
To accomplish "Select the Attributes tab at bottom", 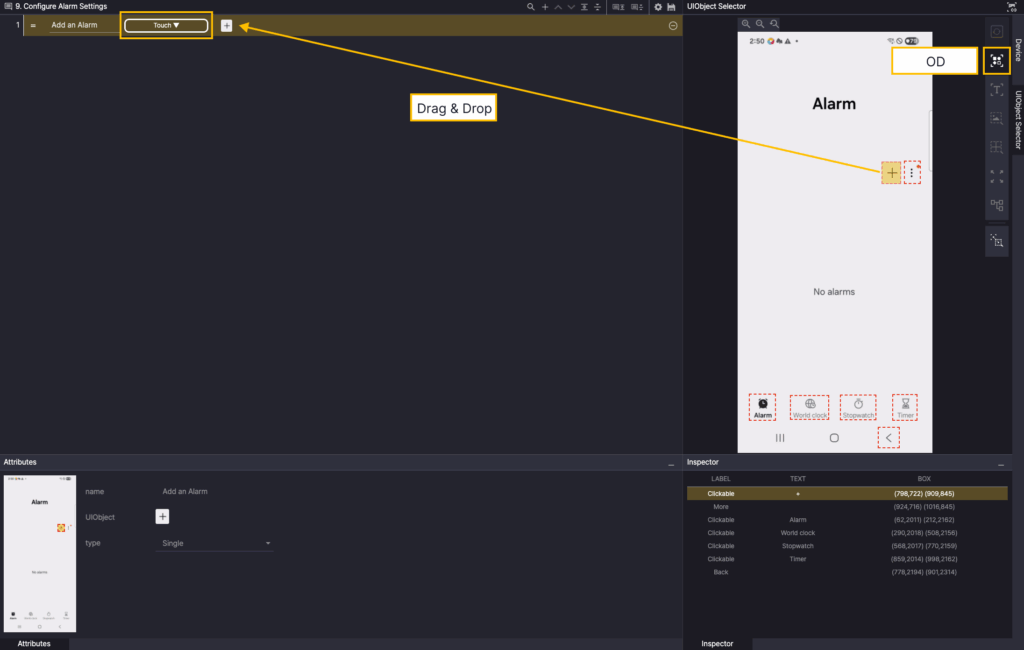I will 34,644.
